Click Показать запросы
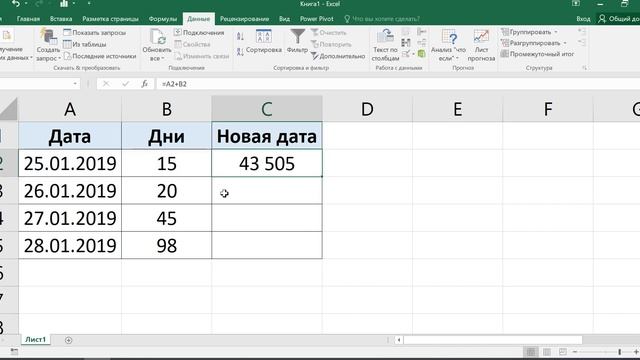Viewport: 640px width, 360px height. pyautogui.click(x=94, y=32)
